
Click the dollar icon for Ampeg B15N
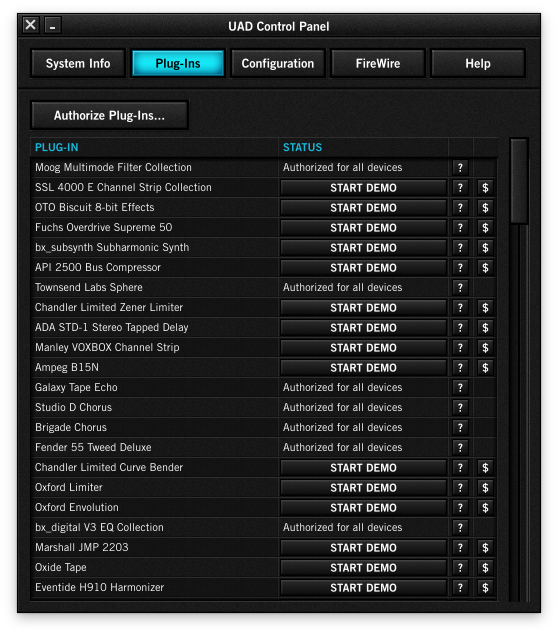coord(485,368)
